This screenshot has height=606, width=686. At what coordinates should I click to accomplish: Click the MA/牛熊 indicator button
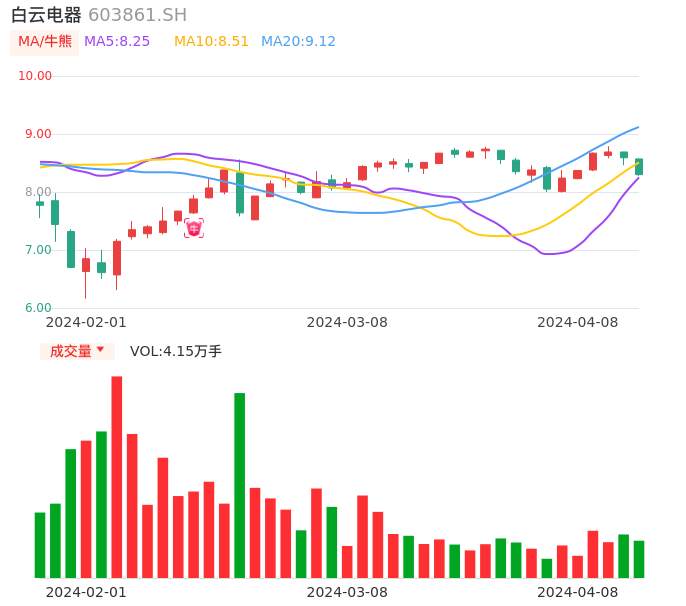click(45, 42)
